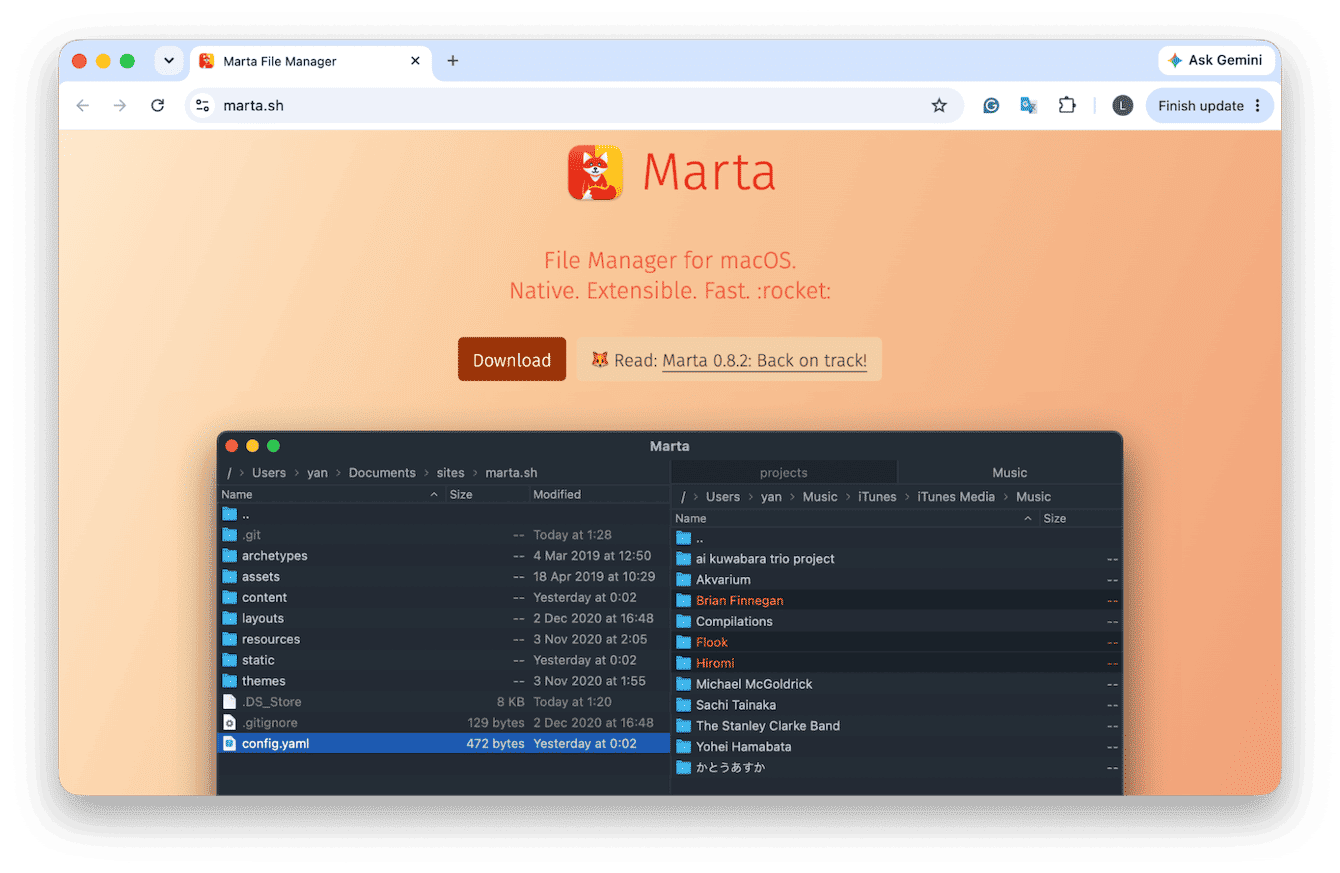The height and width of the screenshot is (873, 1340).
Task: Click the Flook folder name
Action: tap(712, 642)
